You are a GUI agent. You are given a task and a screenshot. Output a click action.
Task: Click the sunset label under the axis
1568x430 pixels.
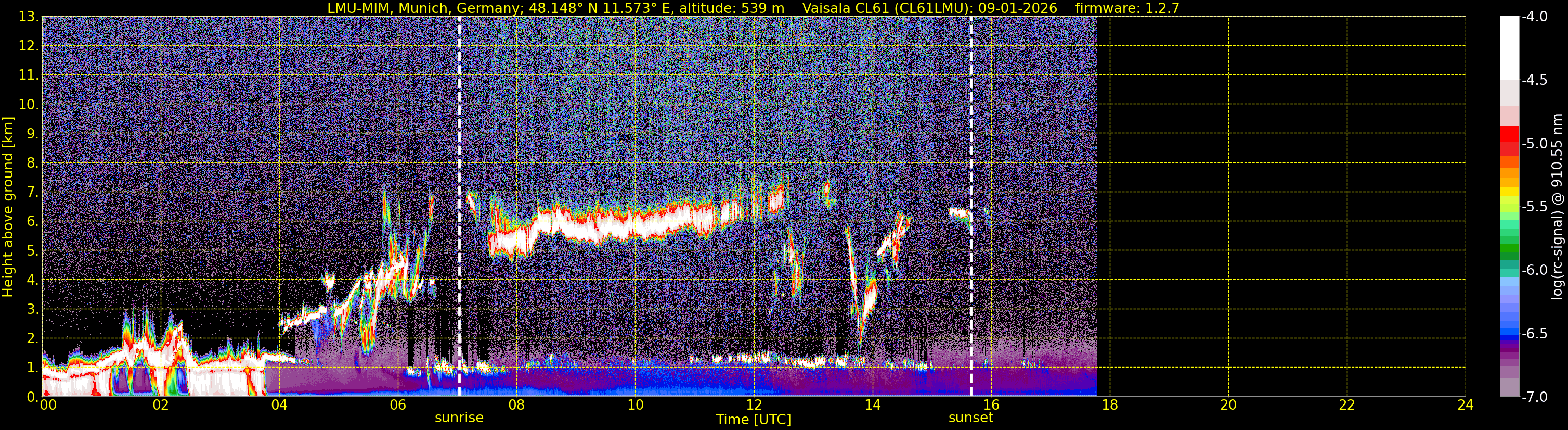click(x=971, y=418)
